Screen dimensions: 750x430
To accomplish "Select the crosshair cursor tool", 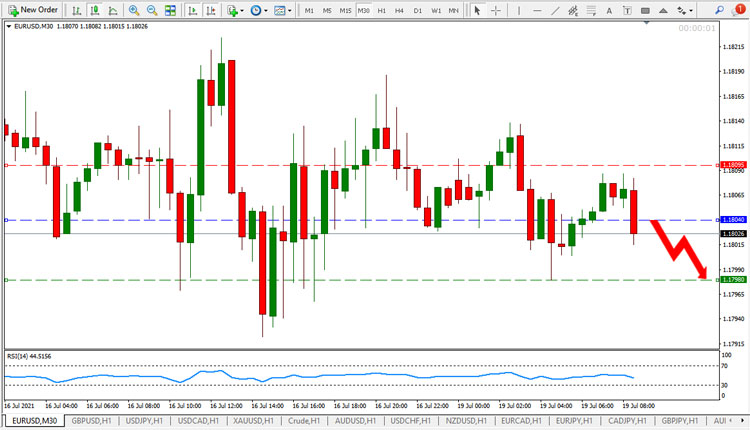I will 496,10.
